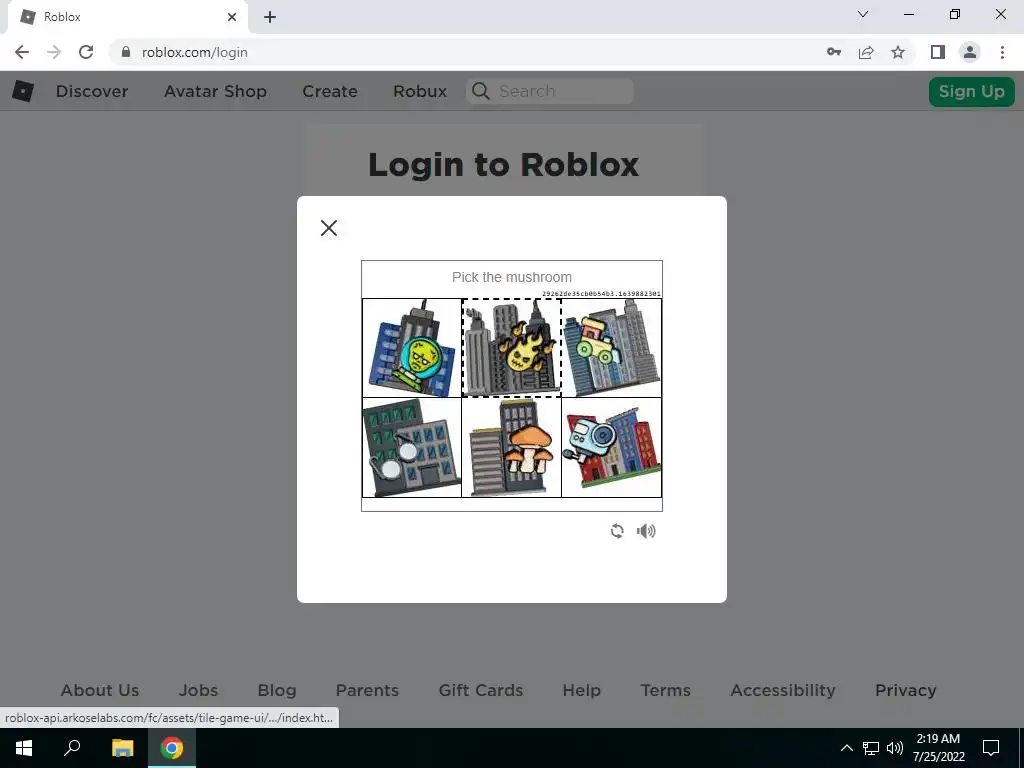
Task: Open Windows taskbar search
Action: [x=72, y=748]
